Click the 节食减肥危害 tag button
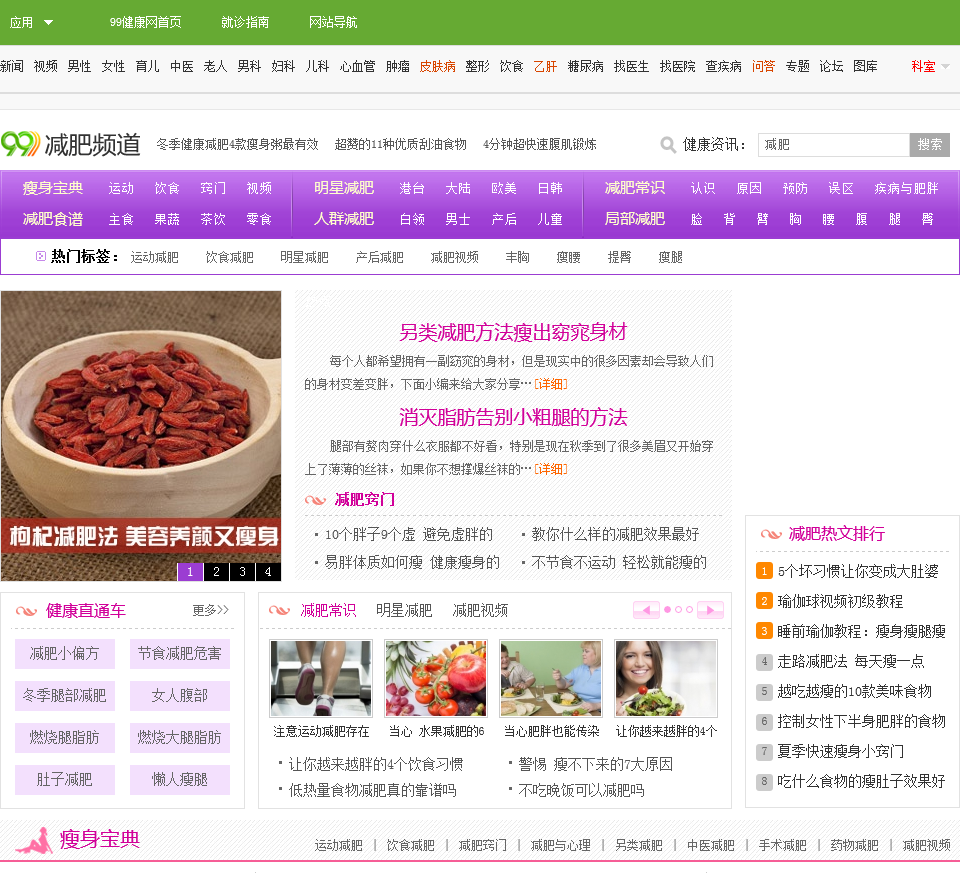The image size is (960, 873). point(179,654)
